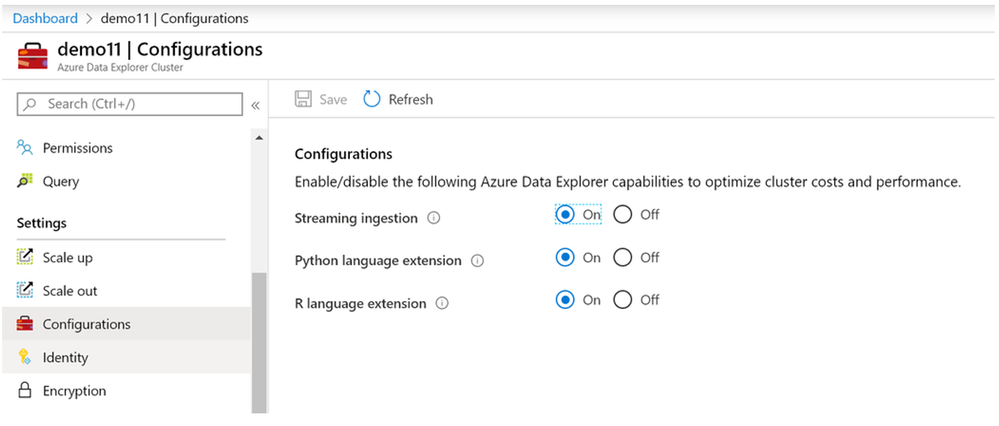The width and height of the screenshot is (999, 426).
Task: Click the Scale up icon
Action: pos(24,258)
